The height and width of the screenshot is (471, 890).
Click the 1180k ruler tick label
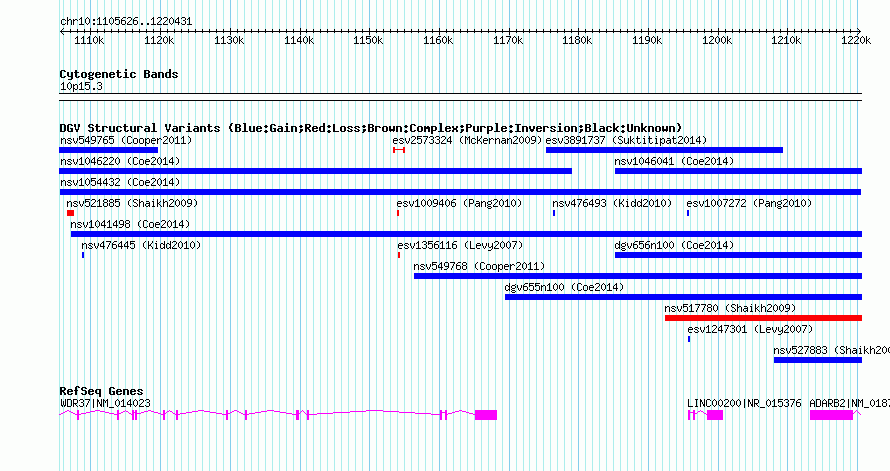tap(577, 40)
